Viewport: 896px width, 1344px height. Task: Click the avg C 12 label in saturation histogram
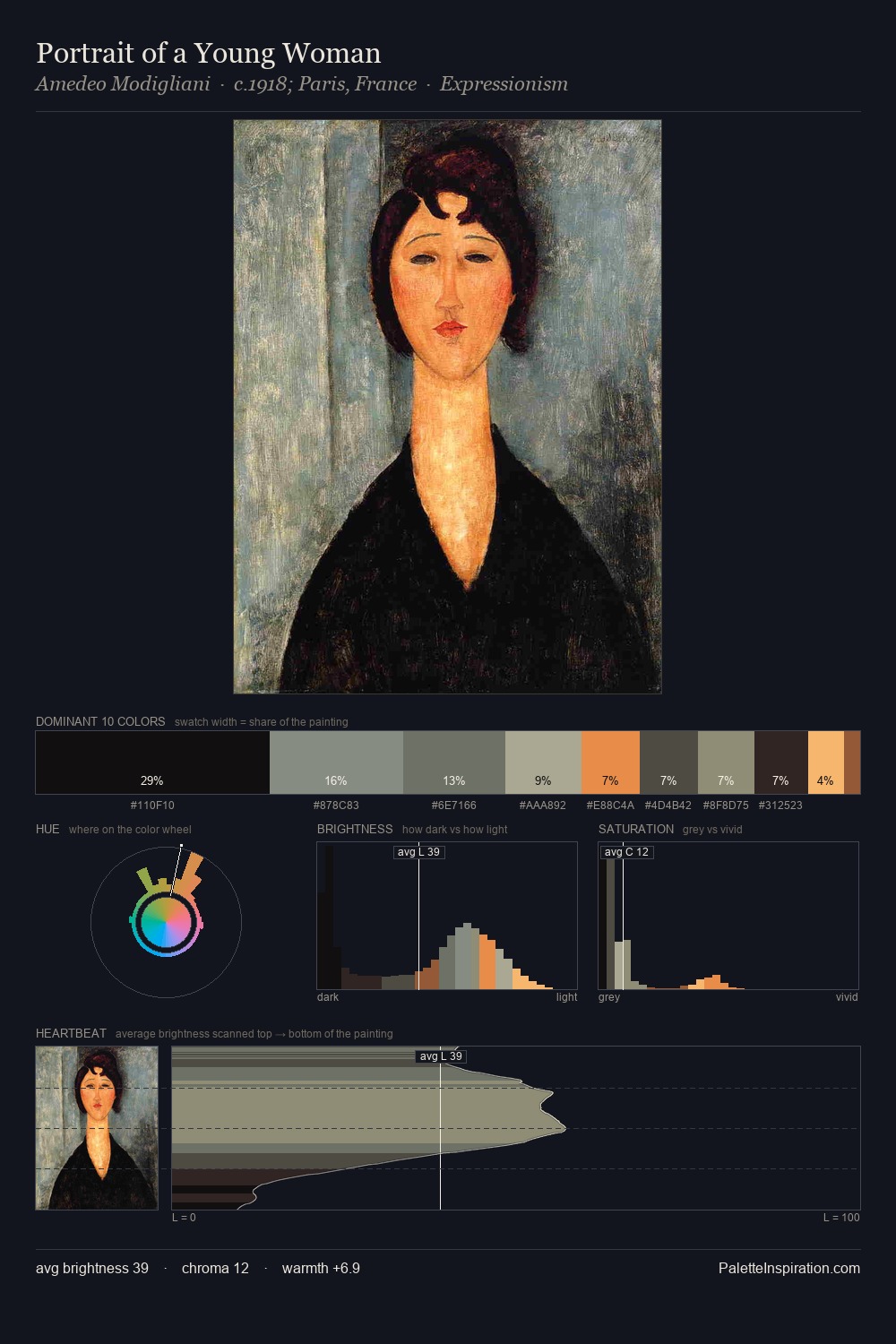(x=626, y=852)
